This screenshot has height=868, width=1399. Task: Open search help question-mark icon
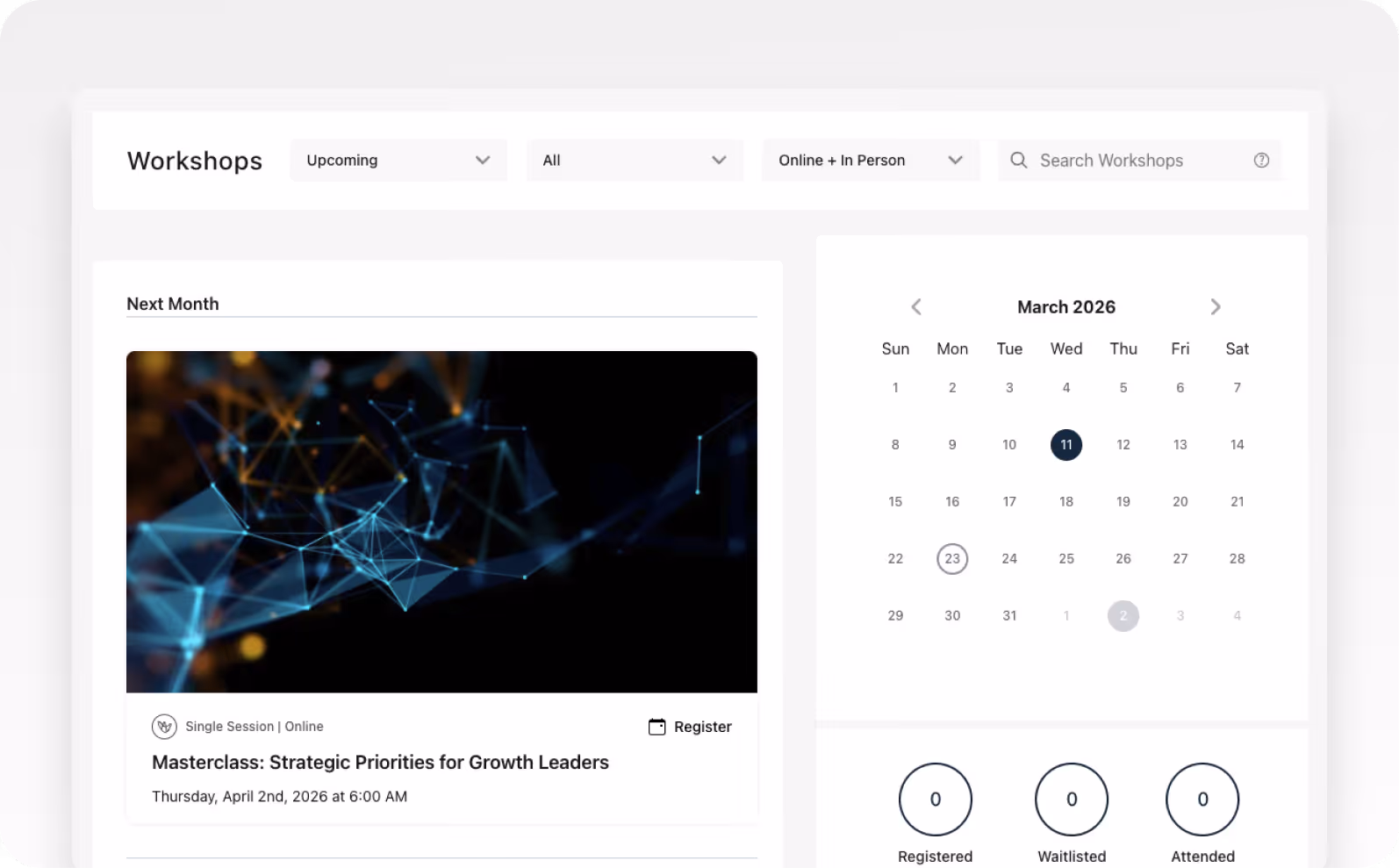coord(1261,160)
